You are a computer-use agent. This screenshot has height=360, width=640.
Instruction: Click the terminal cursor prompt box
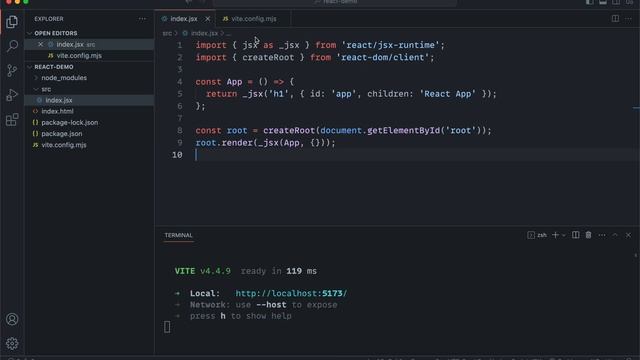[x=167, y=327]
